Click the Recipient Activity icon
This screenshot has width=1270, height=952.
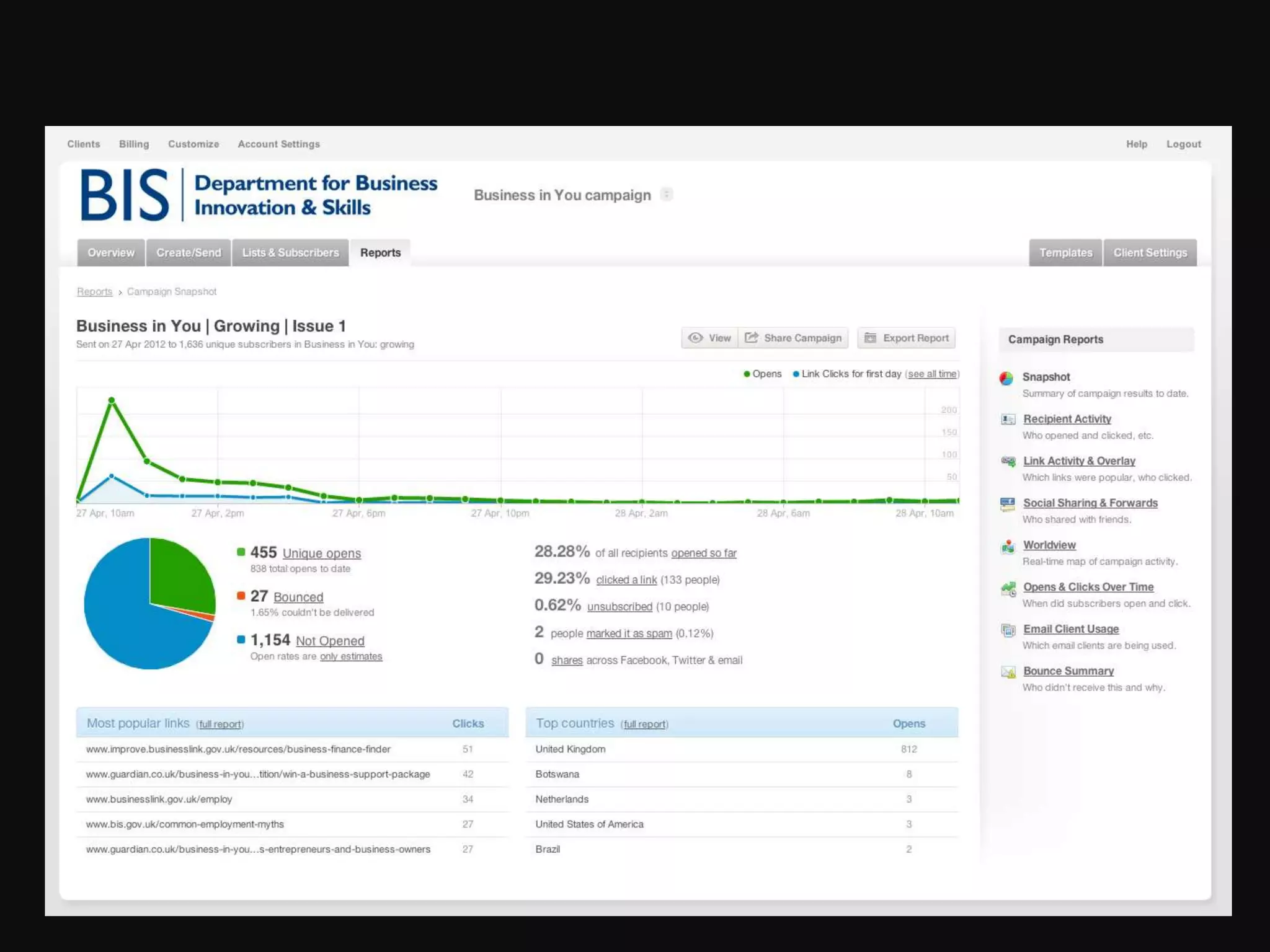coord(1008,420)
